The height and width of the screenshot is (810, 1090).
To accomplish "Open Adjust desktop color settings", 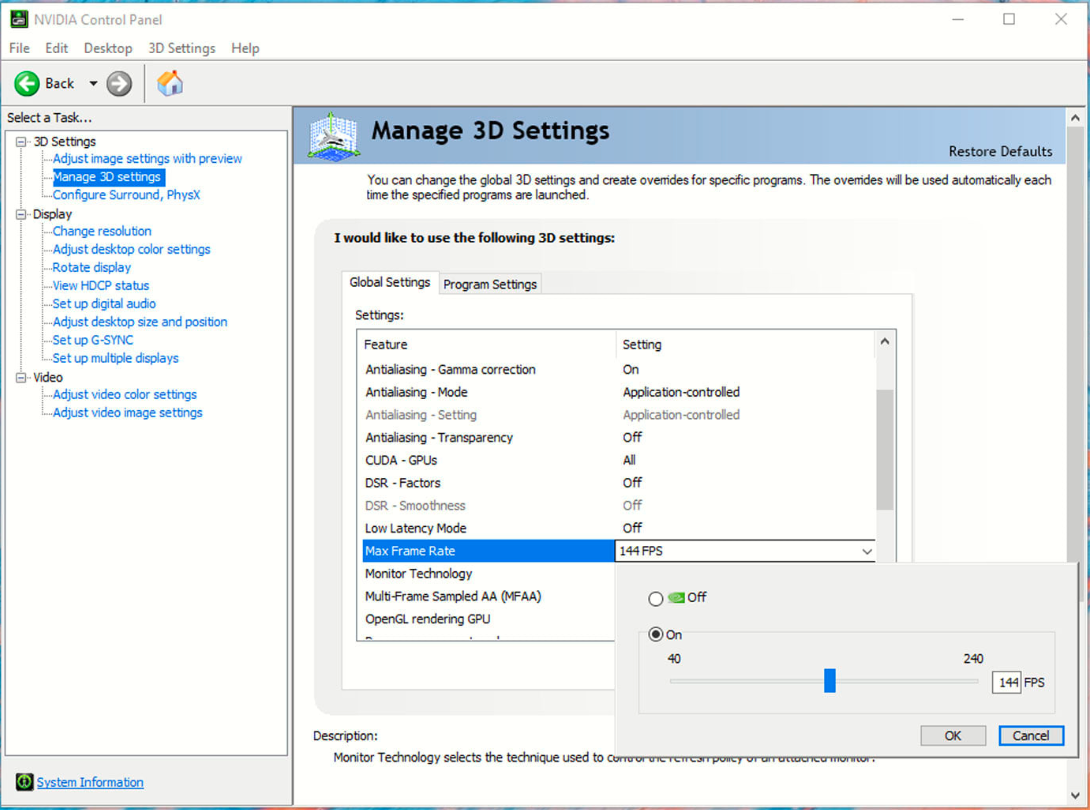I will coord(131,249).
